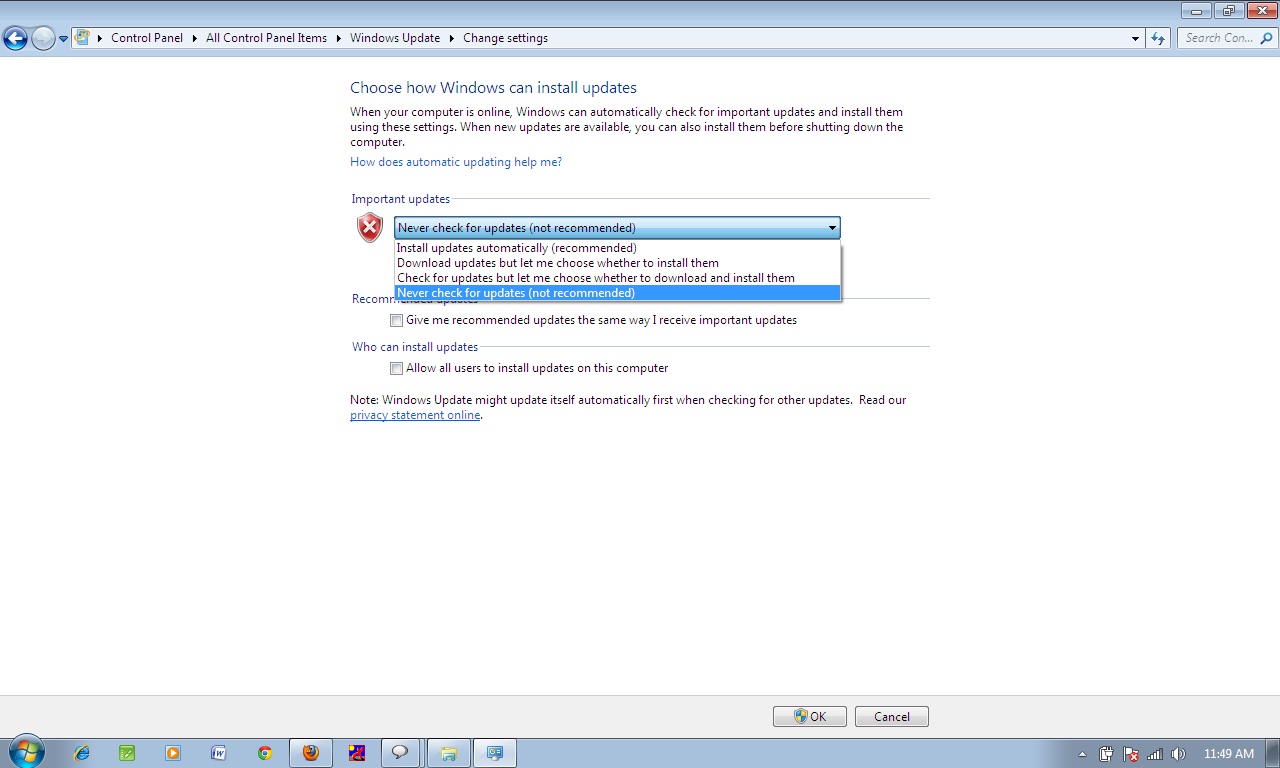Switch to Firefox on taskbar

point(311,753)
